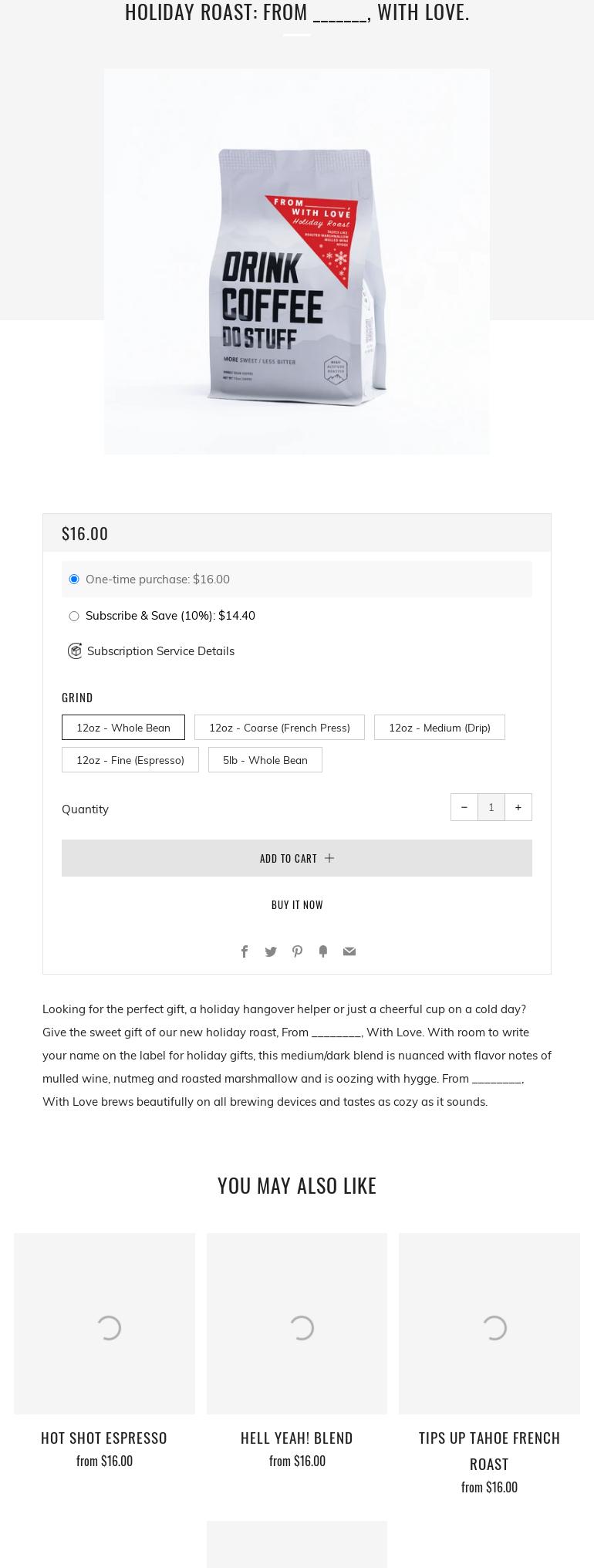
Task: Click the quantity input field
Action: tap(491, 807)
